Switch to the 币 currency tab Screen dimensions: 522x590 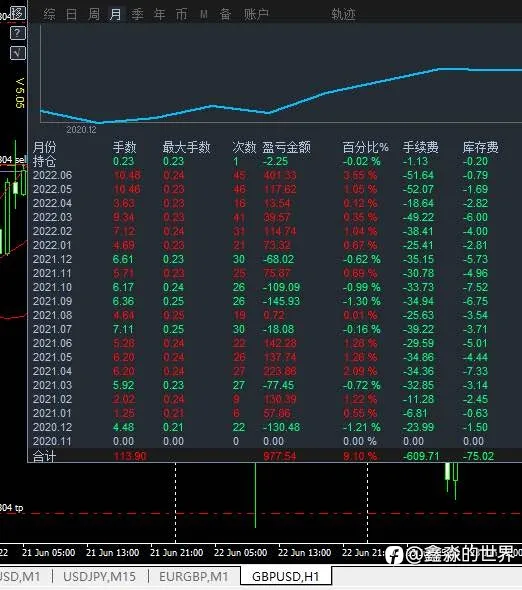tap(181, 14)
